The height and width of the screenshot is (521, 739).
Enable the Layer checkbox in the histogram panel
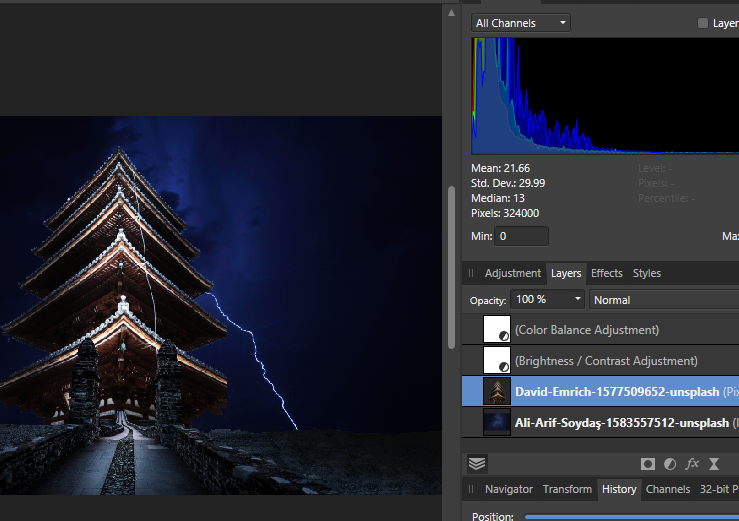pos(702,23)
